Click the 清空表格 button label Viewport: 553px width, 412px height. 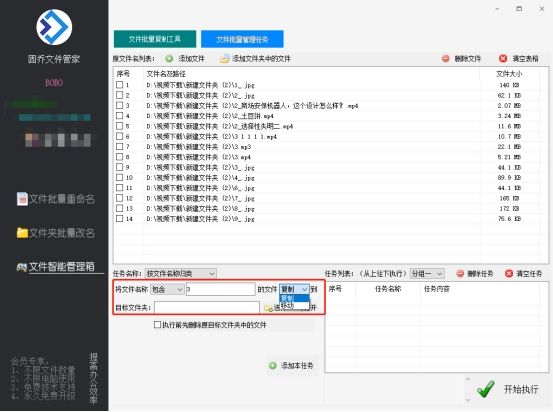coord(525,59)
